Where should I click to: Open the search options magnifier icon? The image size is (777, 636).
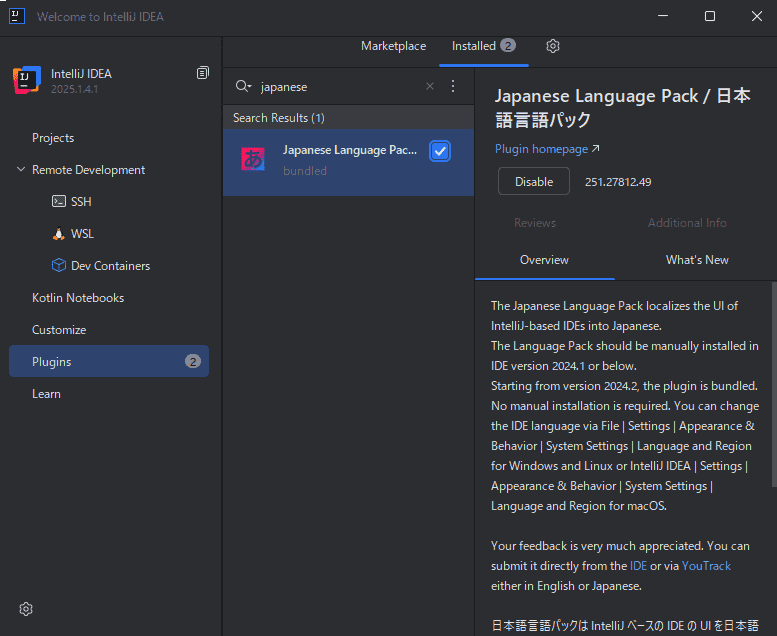click(242, 87)
